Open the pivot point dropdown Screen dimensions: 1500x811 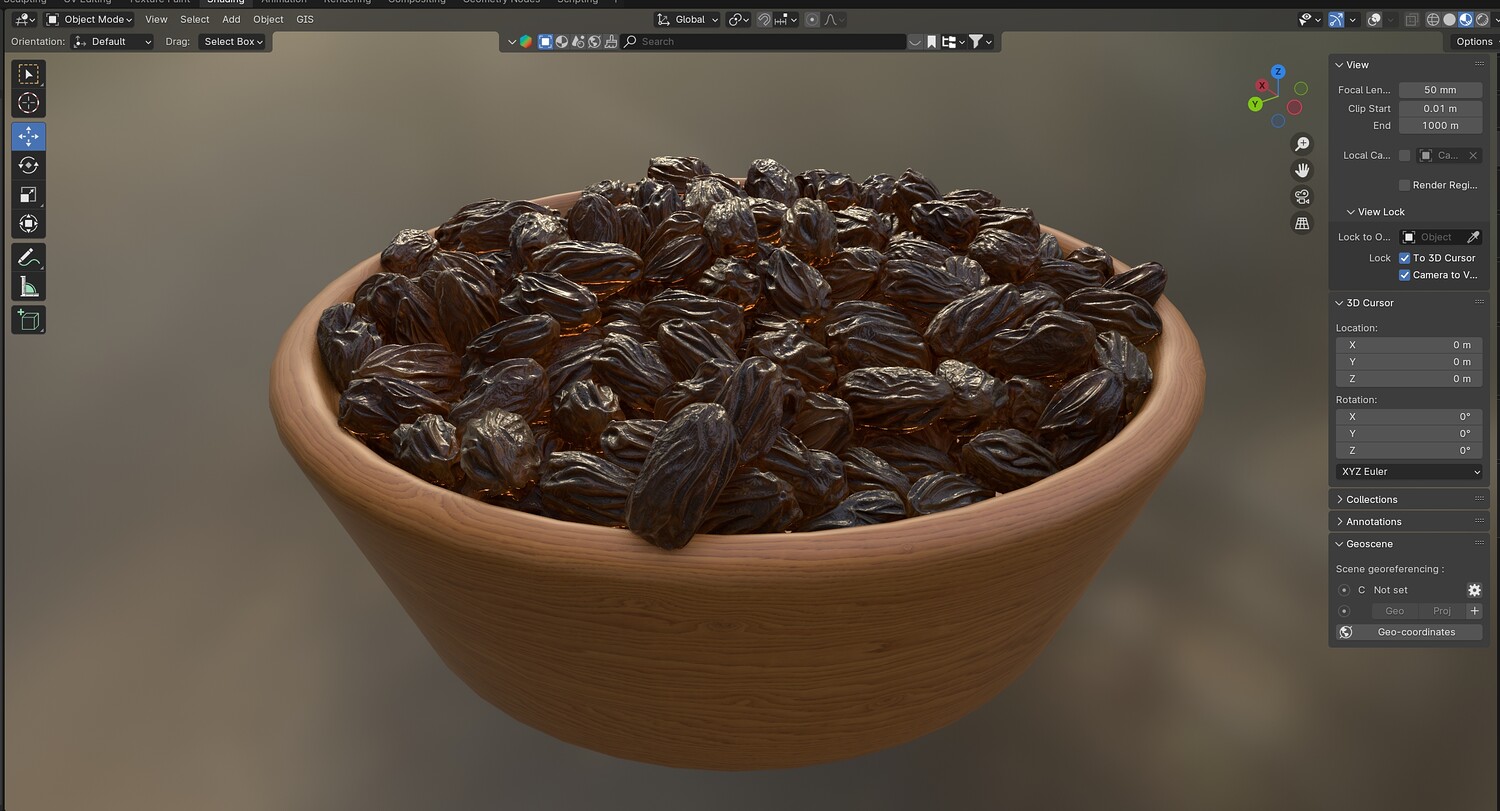[739, 19]
